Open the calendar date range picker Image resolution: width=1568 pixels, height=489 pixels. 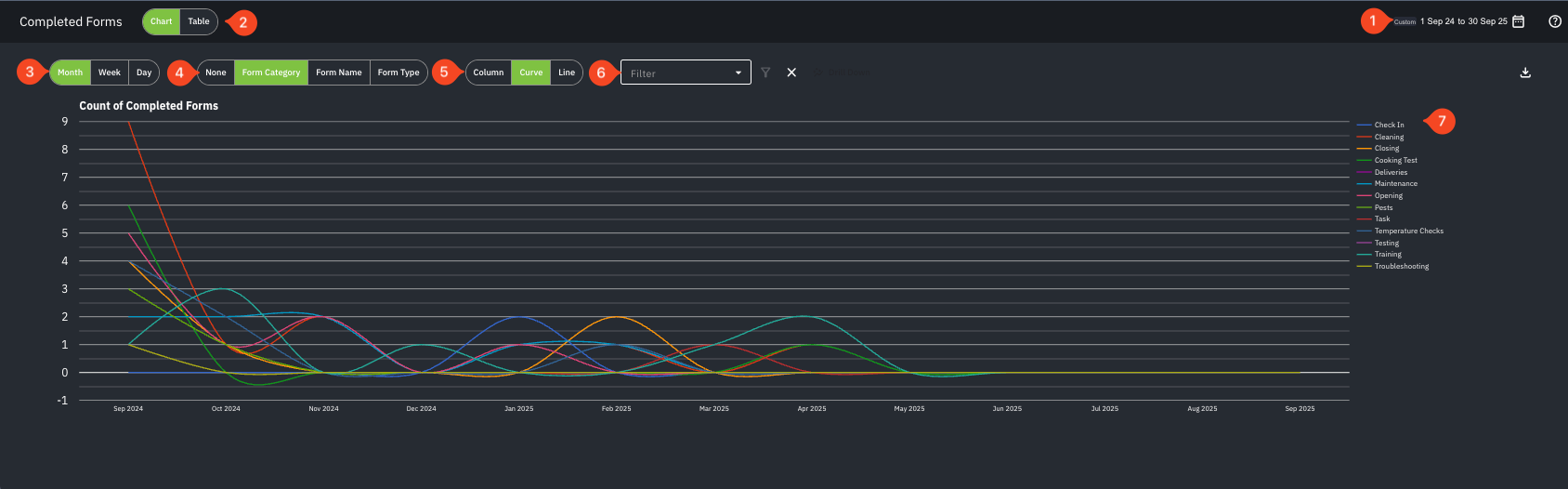[1519, 21]
